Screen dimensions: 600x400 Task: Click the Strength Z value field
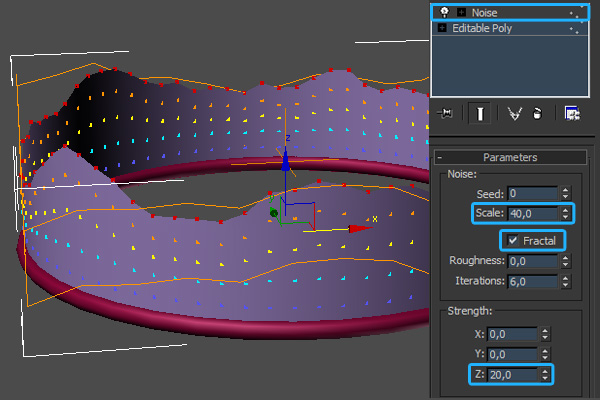tap(512, 374)
